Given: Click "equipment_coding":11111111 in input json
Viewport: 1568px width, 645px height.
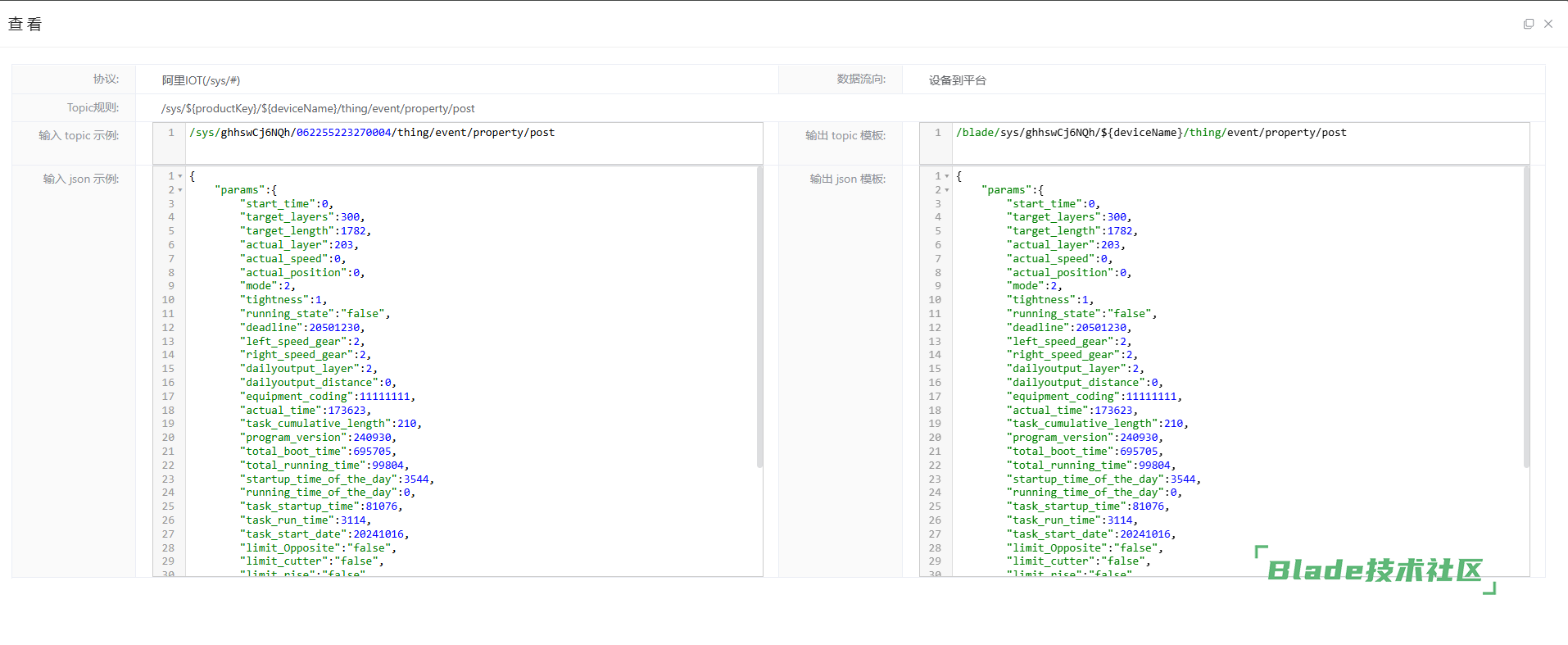Looking at the screenshot, I should (325, 397).
